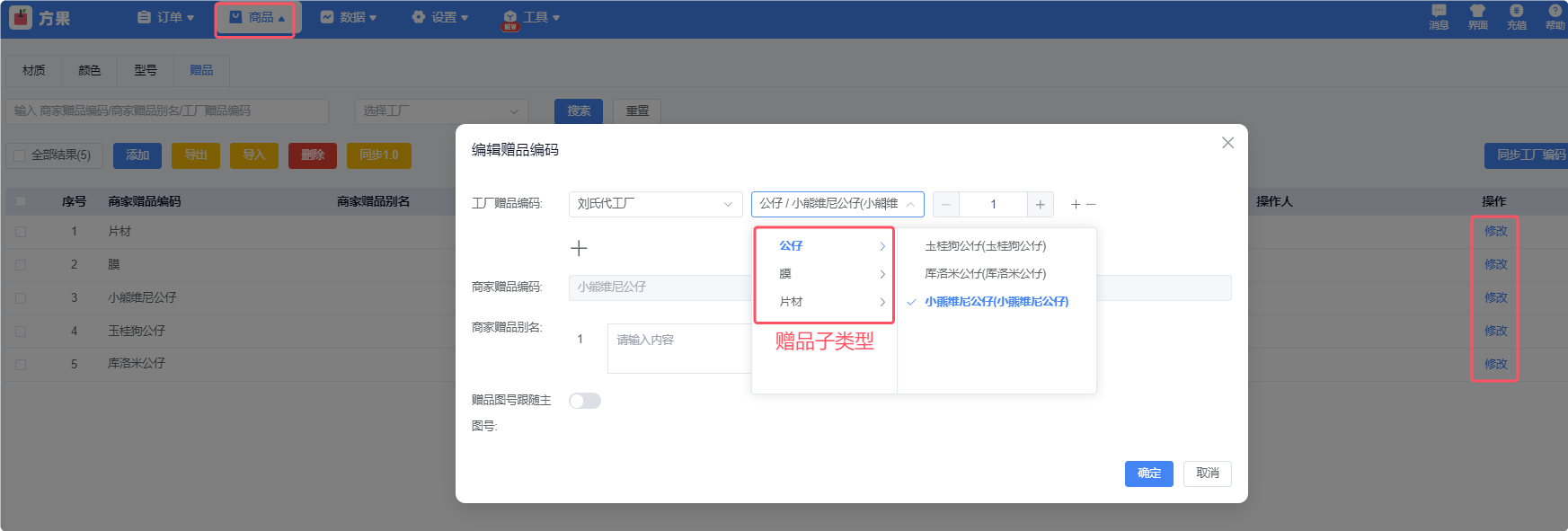Click the 取消 cancel button
The image size is (1568, 531).
1207,473
